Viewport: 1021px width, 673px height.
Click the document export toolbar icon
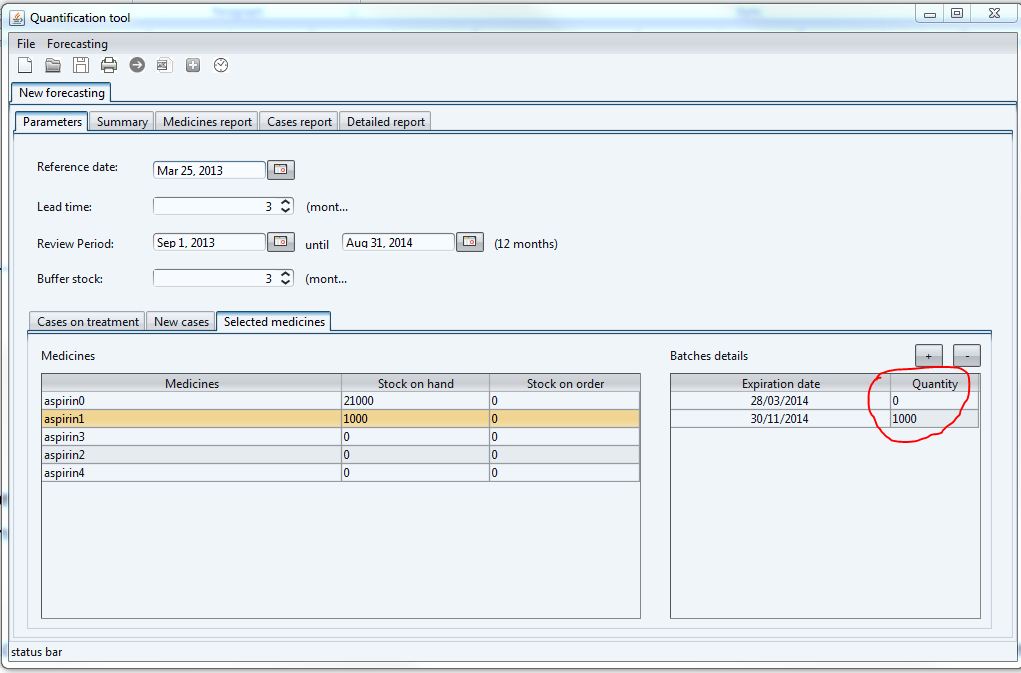click(164, 65)
